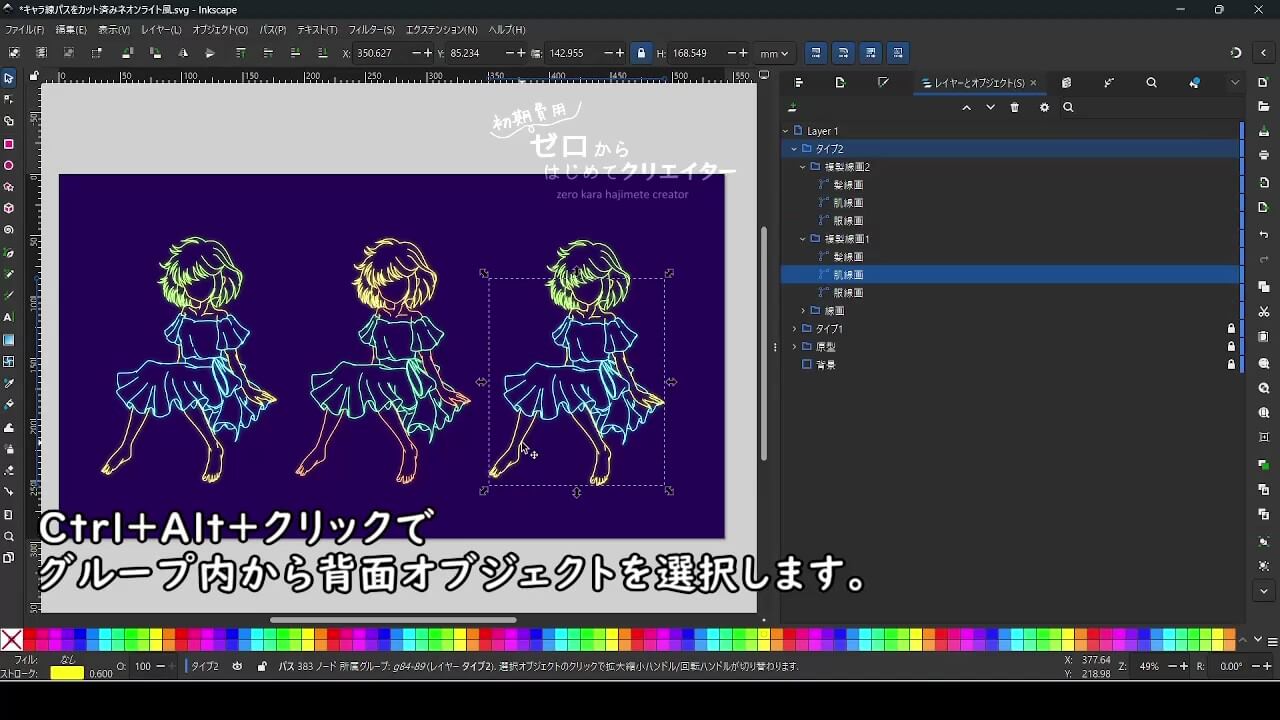This screenshot has height=720, width=1280.
Task: Click the yellow stroke color swatch
Action: (67, 673)
